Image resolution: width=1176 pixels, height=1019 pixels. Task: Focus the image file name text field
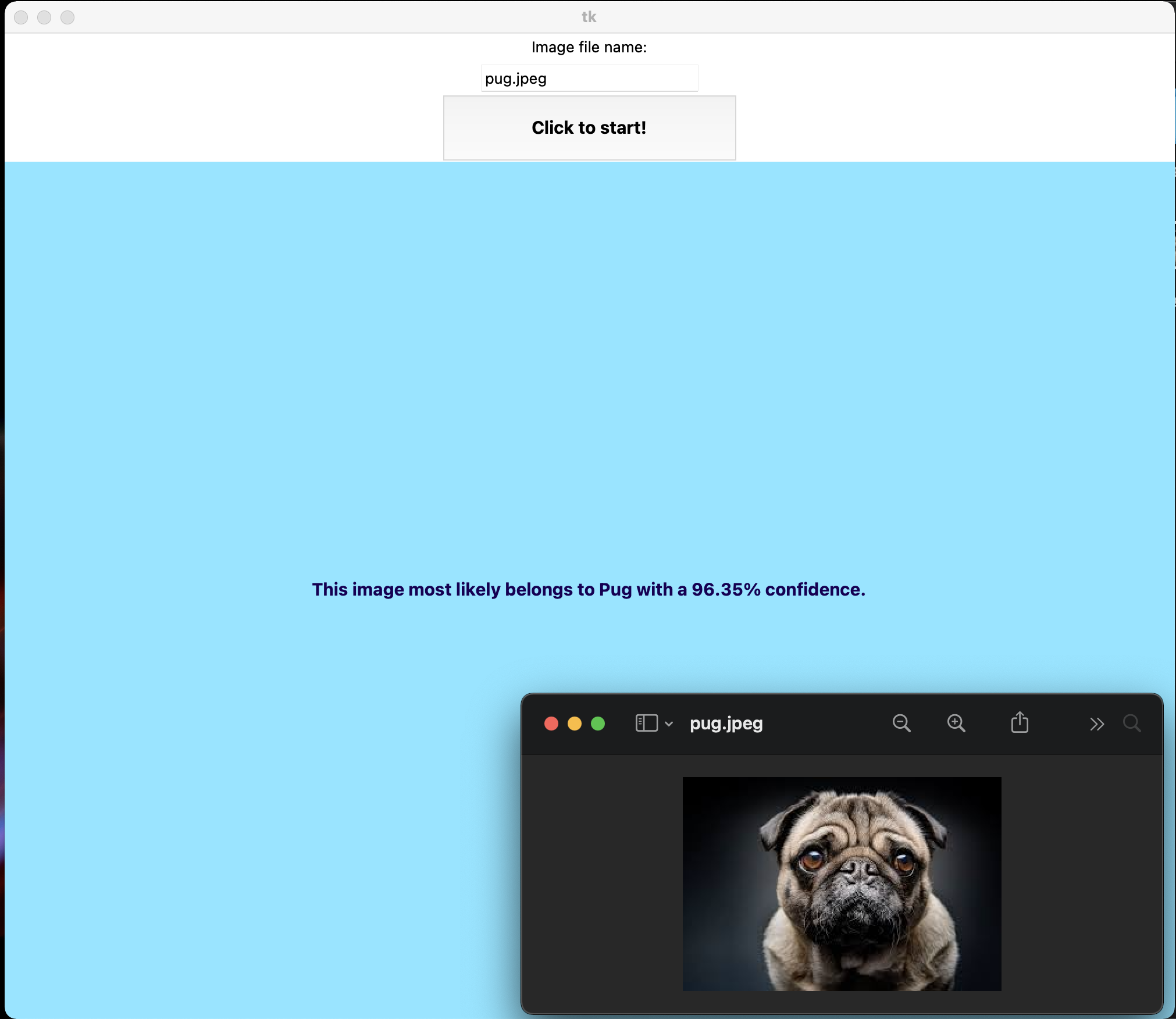click(x=589, y=79)
